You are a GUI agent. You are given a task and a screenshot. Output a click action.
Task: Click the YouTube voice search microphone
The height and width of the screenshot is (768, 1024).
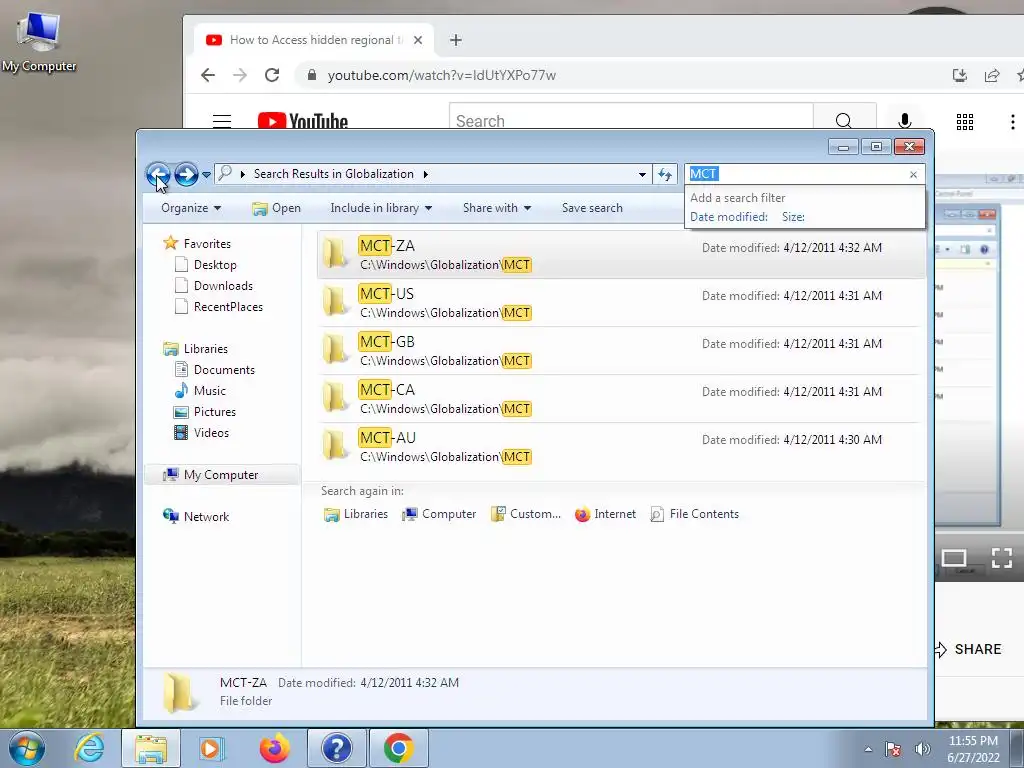[x=904, y=121]
